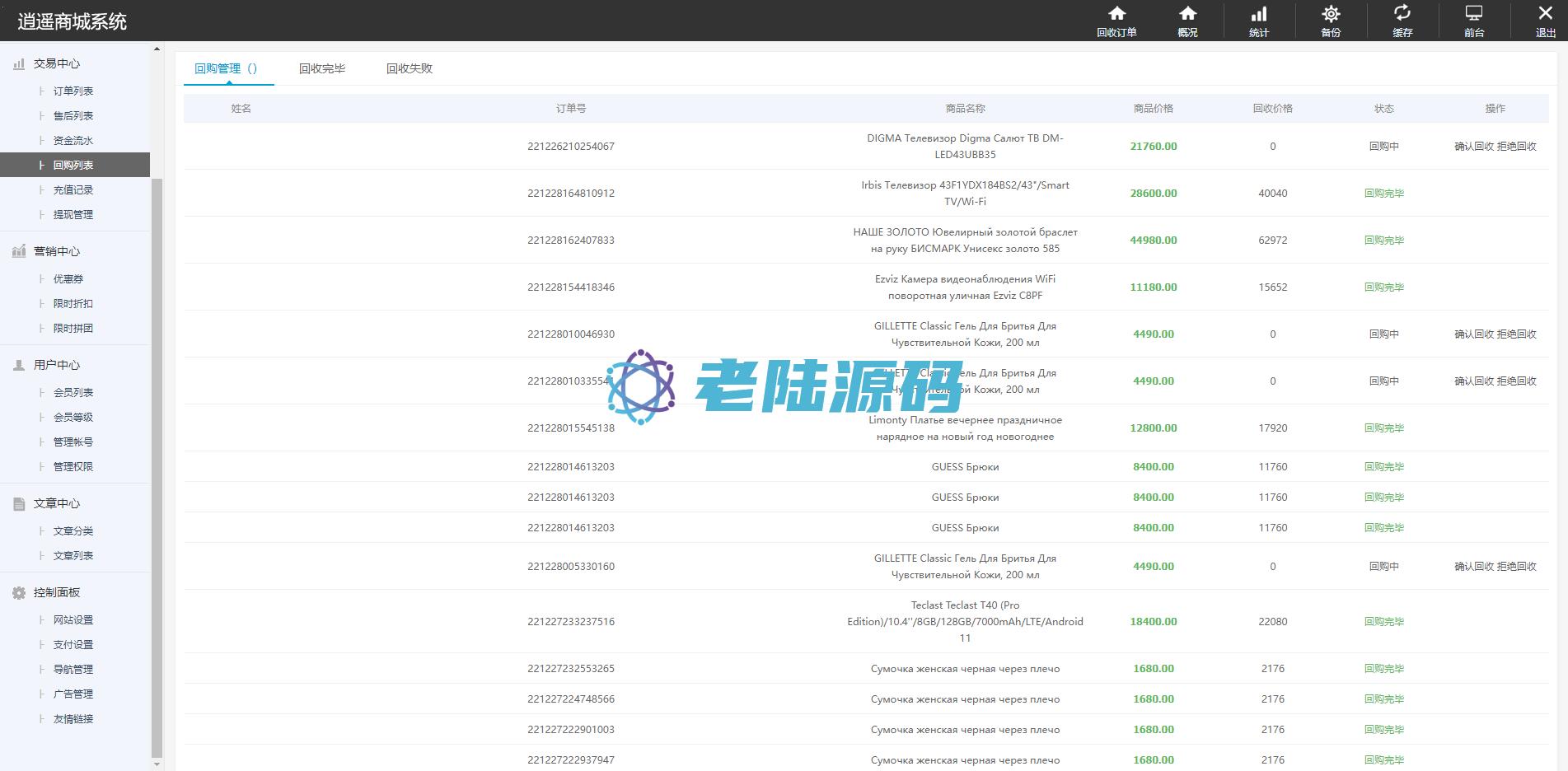Switch to the 回收完毕 tab
The height and width of the screenshot is (771, 1568).
[322, 68]
